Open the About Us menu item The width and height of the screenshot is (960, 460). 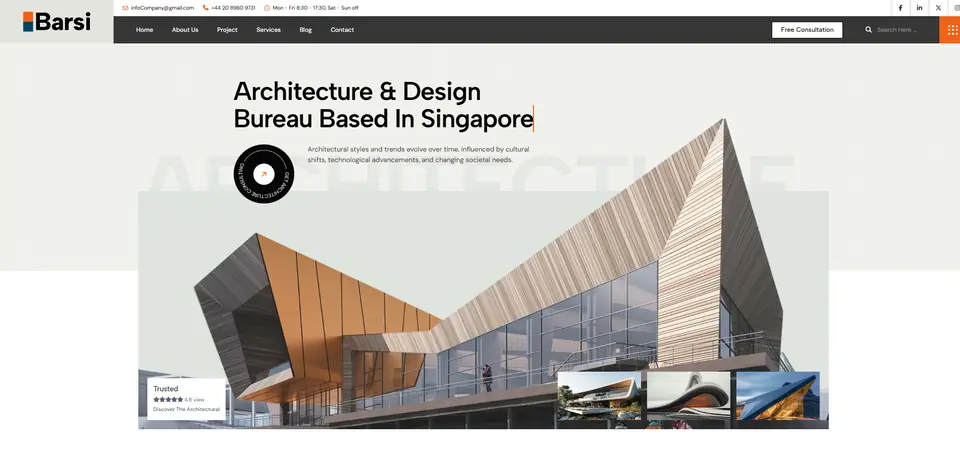(185, 29)
